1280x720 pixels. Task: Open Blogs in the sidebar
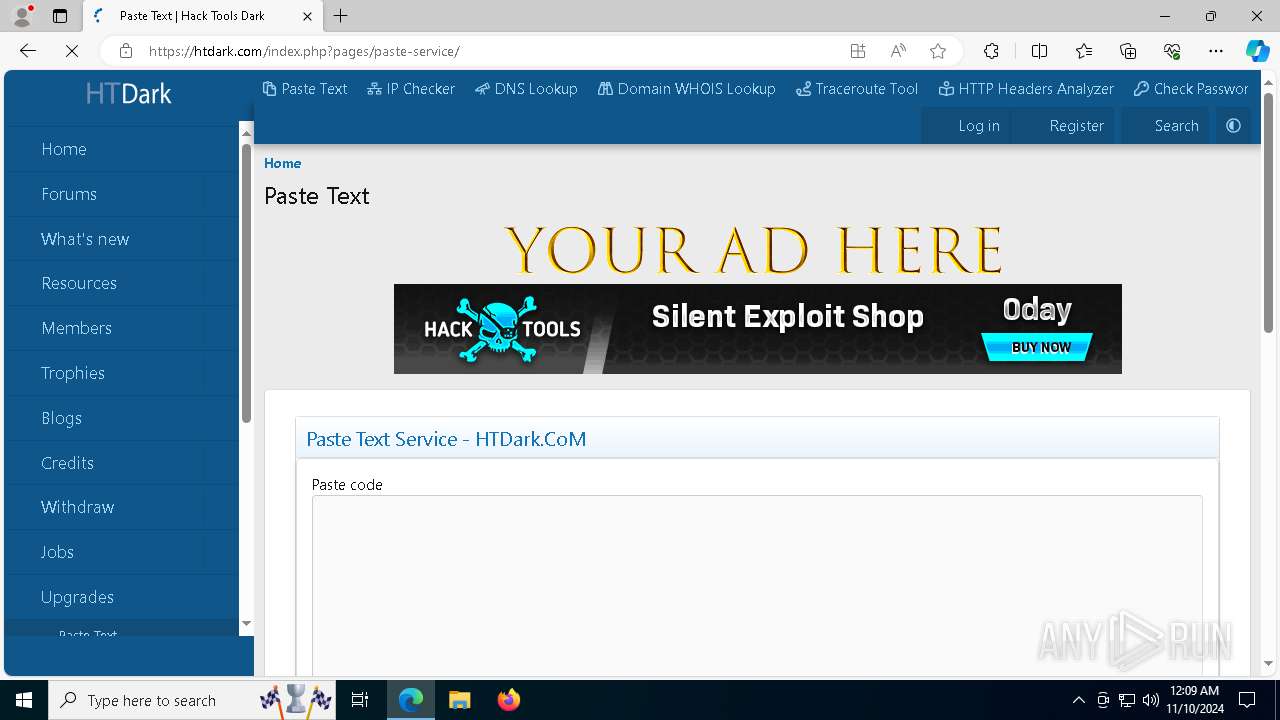click(x=61, y=418)
